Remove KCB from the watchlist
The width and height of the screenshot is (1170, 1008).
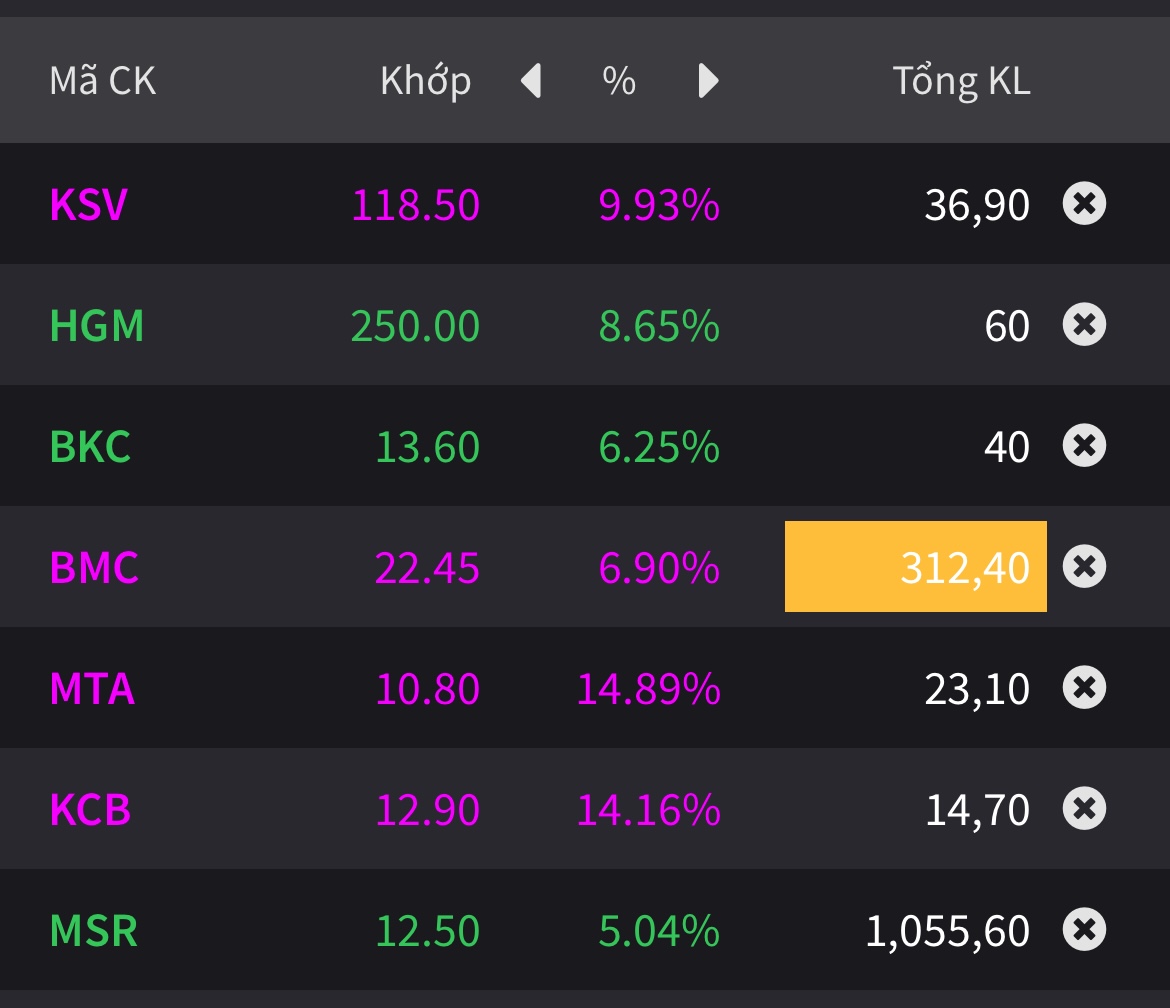1084,809
